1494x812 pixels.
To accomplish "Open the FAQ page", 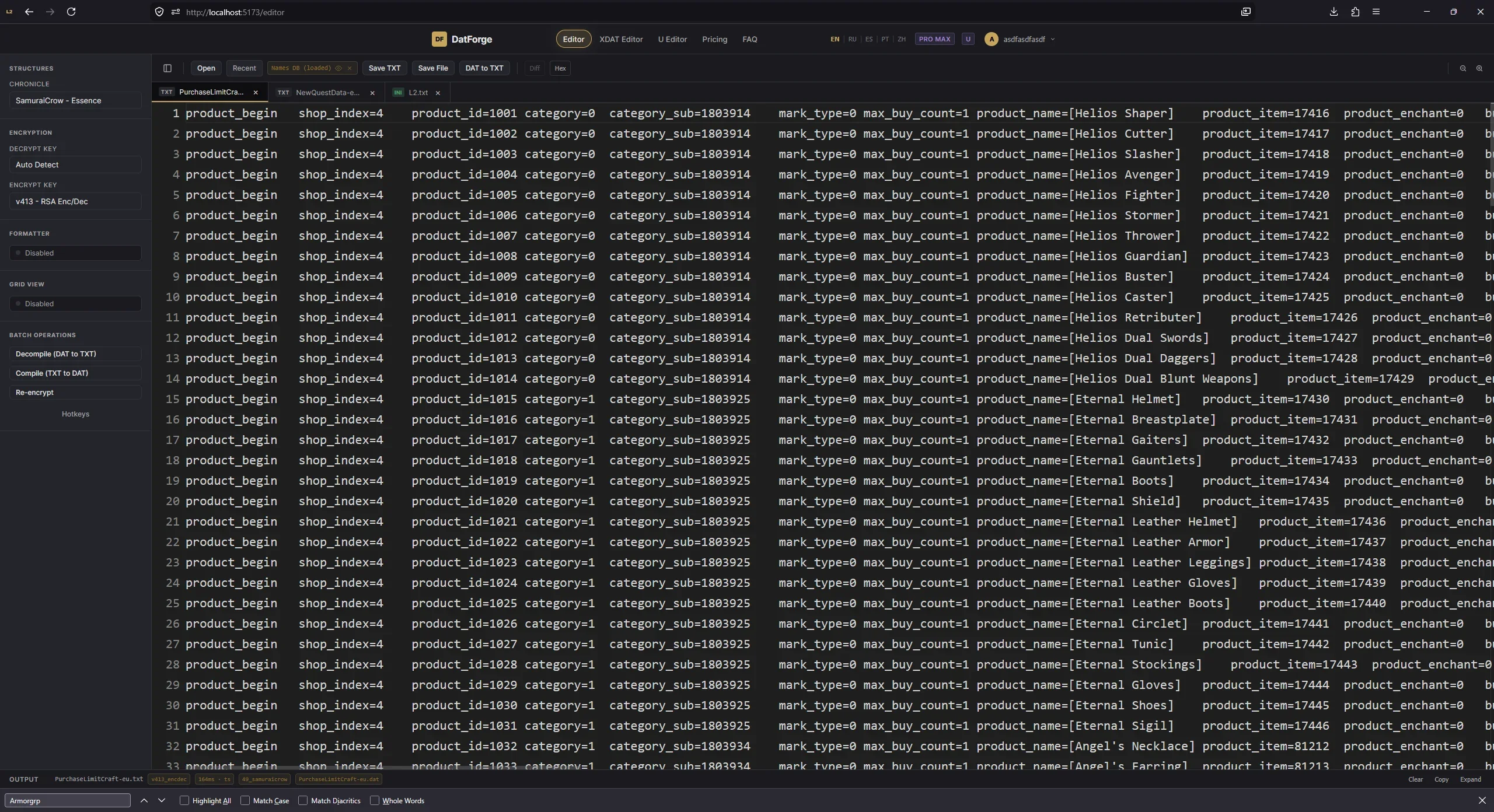I will point(749,39).
